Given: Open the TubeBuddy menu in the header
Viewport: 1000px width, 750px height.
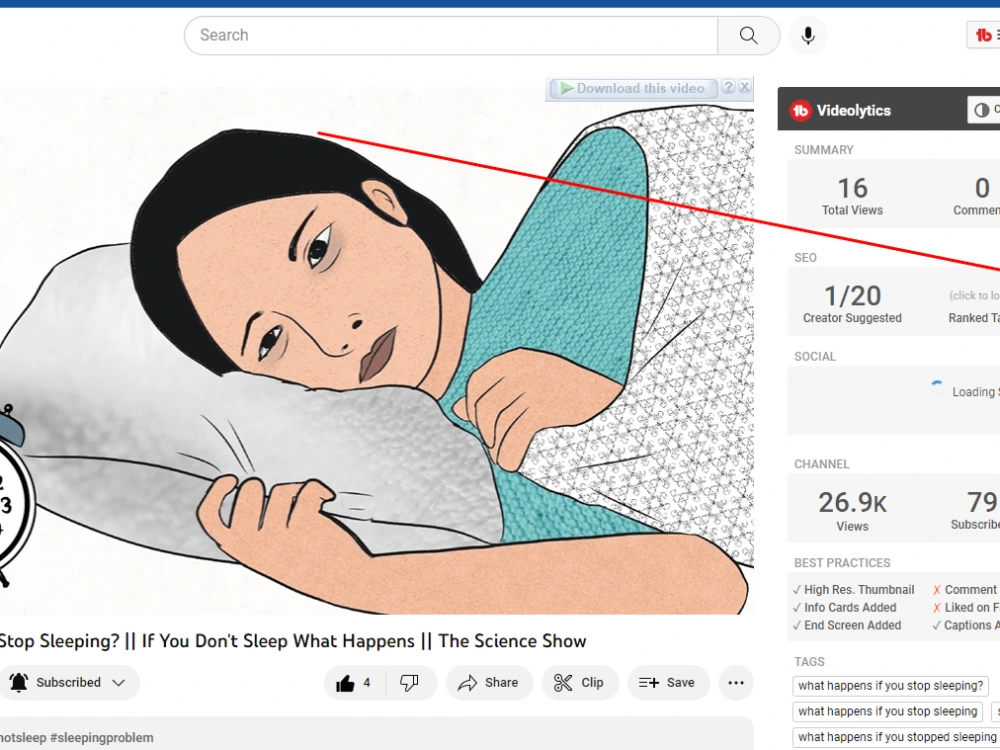Looking at the screenshot, I should point(984,35).
